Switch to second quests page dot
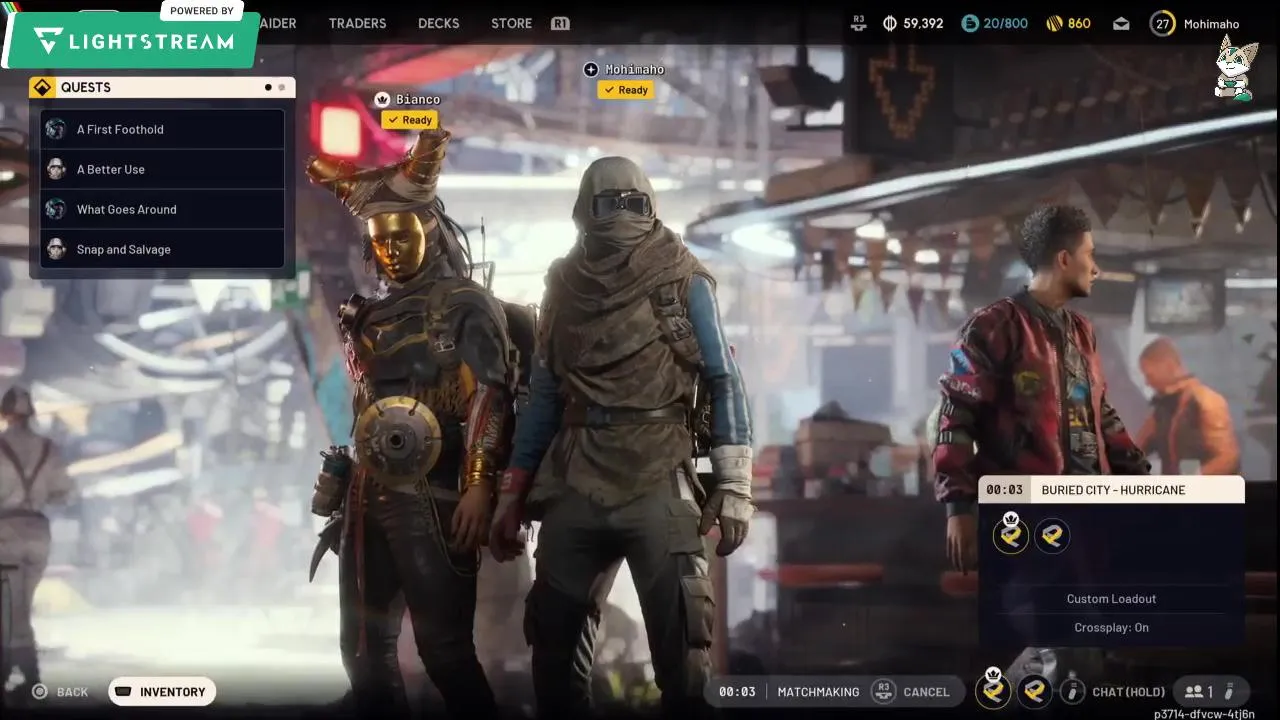The height and width of the screenshot is (720, 1280). [x=281, y=87]
